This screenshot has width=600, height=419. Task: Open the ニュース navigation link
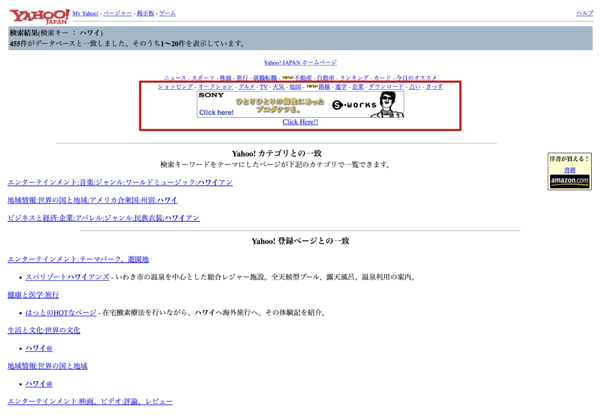(175, 78)
